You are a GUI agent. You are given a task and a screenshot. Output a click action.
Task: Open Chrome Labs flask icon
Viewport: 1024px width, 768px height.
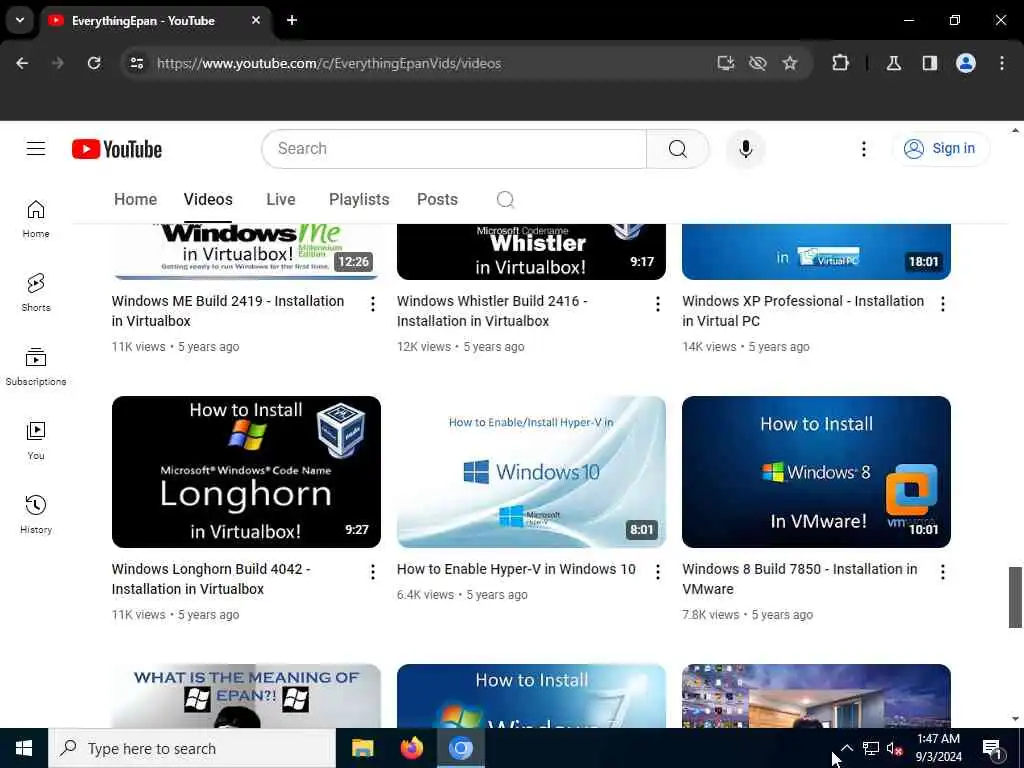tap(893, 63)
